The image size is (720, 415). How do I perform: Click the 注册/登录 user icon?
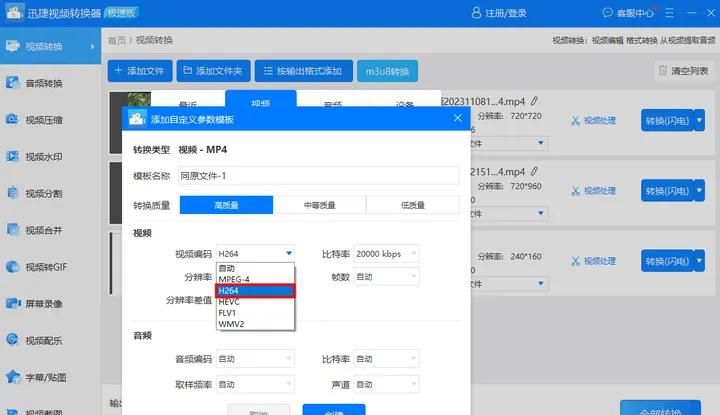(x=476, y=13)
